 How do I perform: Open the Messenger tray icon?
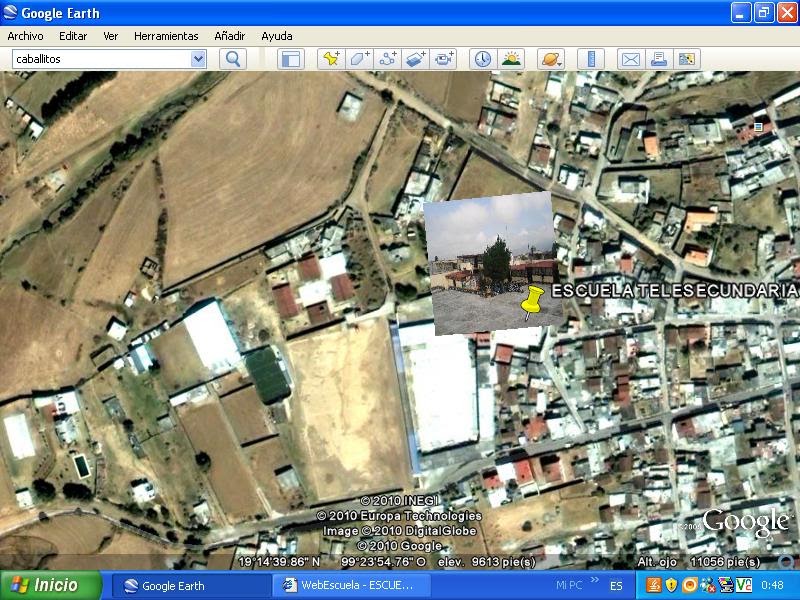pos(708,585)
